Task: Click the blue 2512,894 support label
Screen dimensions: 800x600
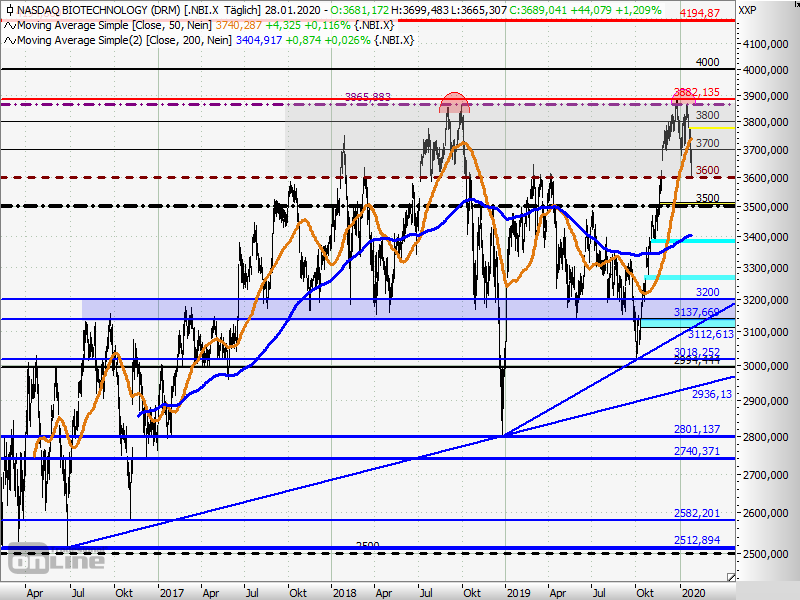Action: click(696, 540)
